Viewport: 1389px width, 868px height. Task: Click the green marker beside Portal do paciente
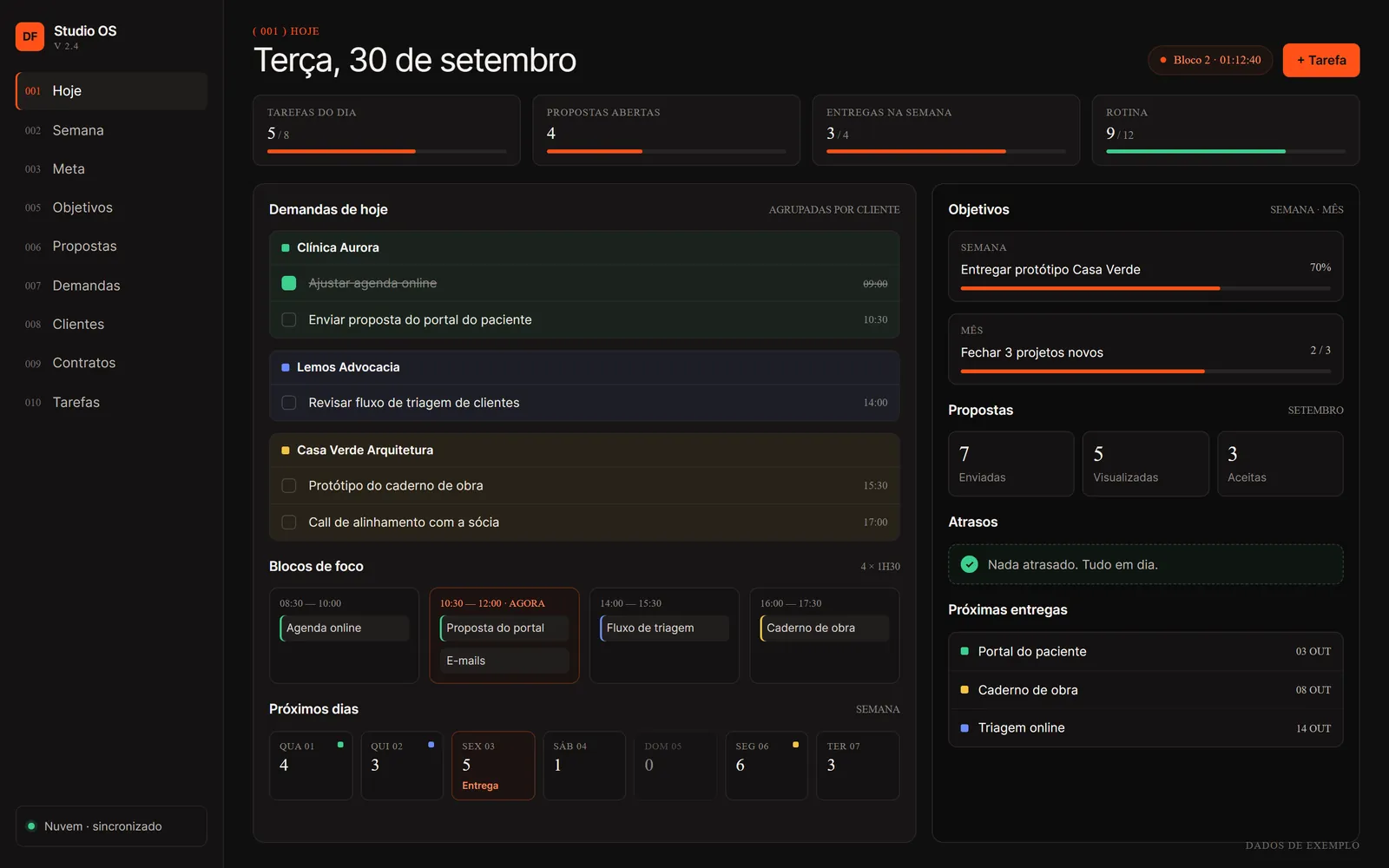(x=964, y=651)
